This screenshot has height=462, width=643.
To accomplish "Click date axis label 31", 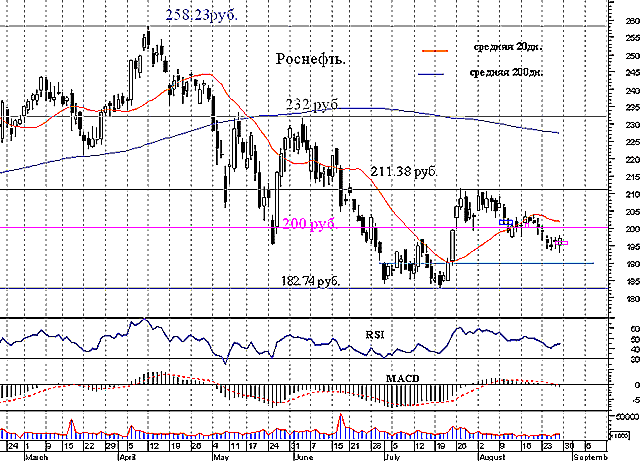I will pyautogui.click(x=295, y=446).
